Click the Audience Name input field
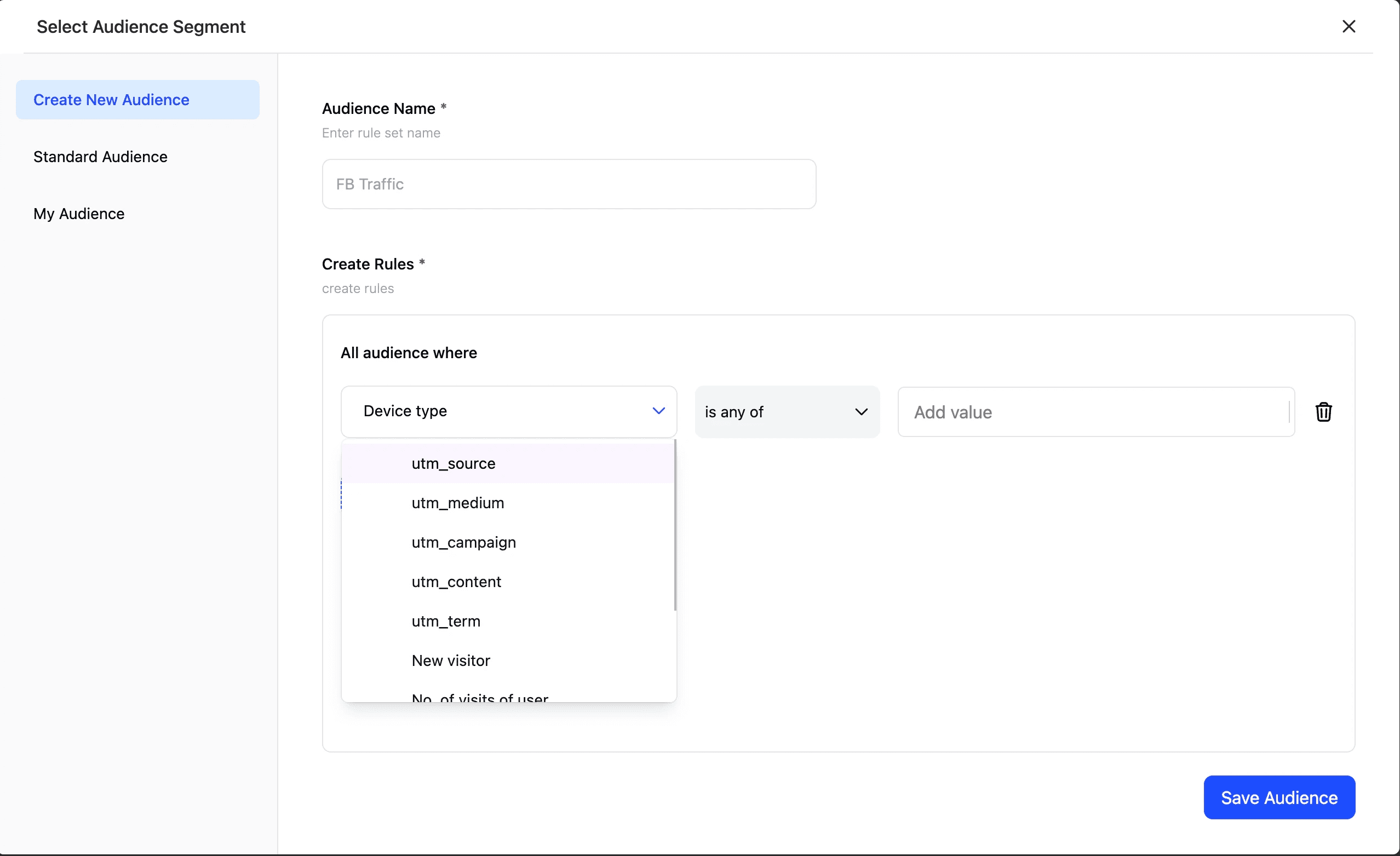Viewport: 1400px width, 856px height. click(x=569, y=184)
